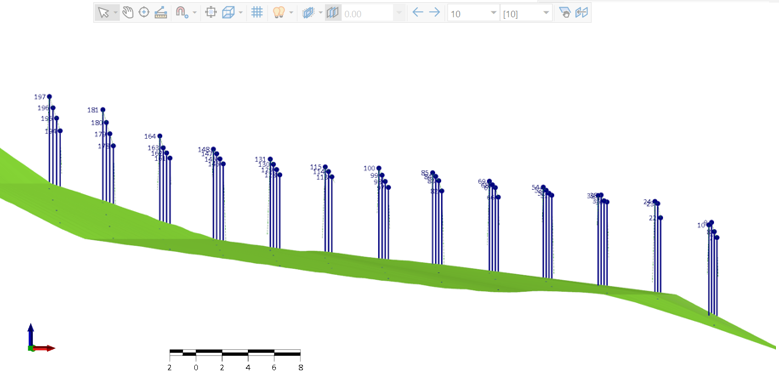Click the circular target rotate-center icon
Viewport: 779px width, 391px height.
pos(144,12)
